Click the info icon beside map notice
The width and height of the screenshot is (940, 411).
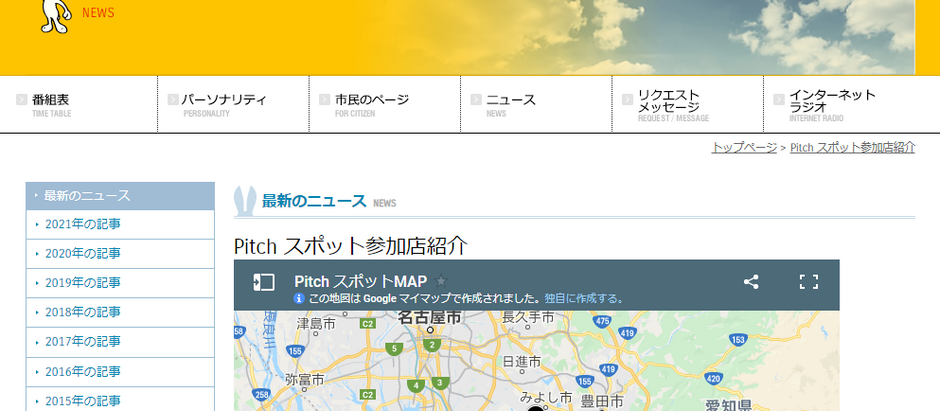299,298
